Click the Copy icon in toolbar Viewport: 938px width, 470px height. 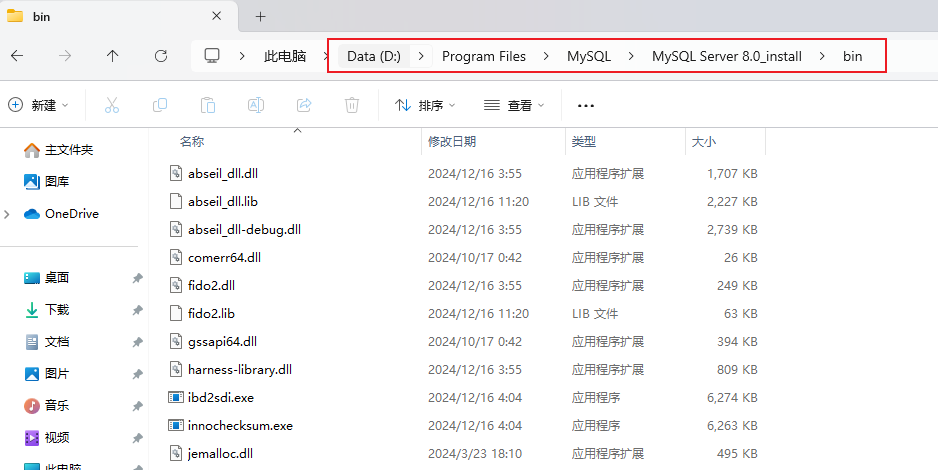coord(160,105)
